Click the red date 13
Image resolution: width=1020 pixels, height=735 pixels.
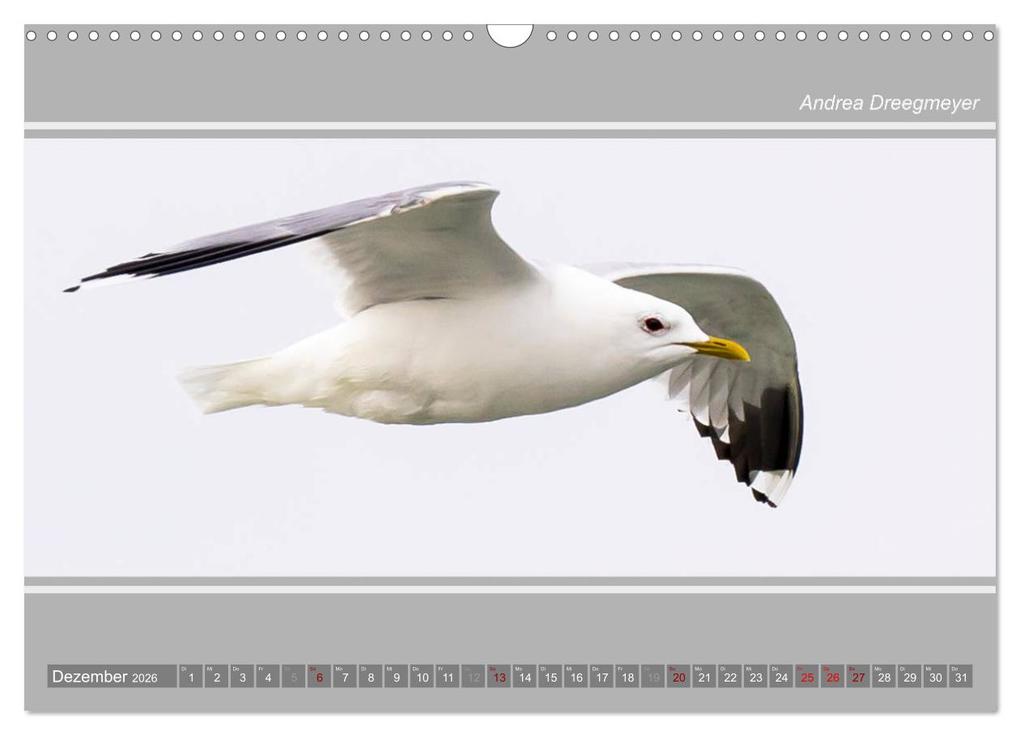point(499,677)
